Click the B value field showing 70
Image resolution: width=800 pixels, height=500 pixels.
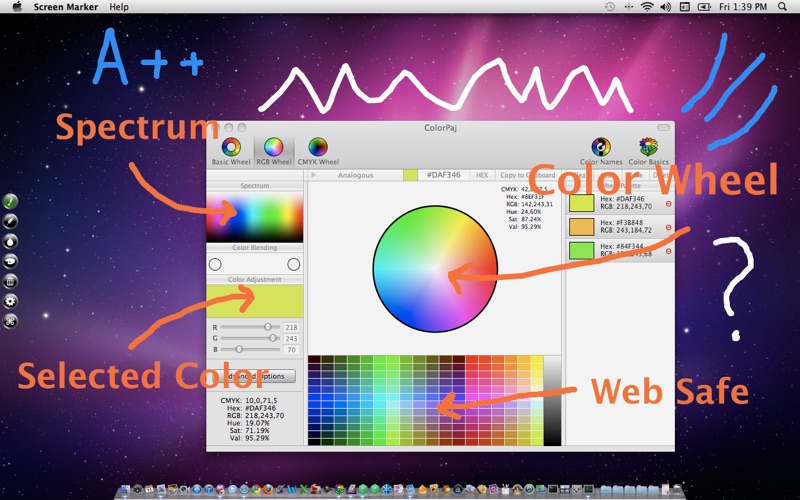[x=291, y=350]
